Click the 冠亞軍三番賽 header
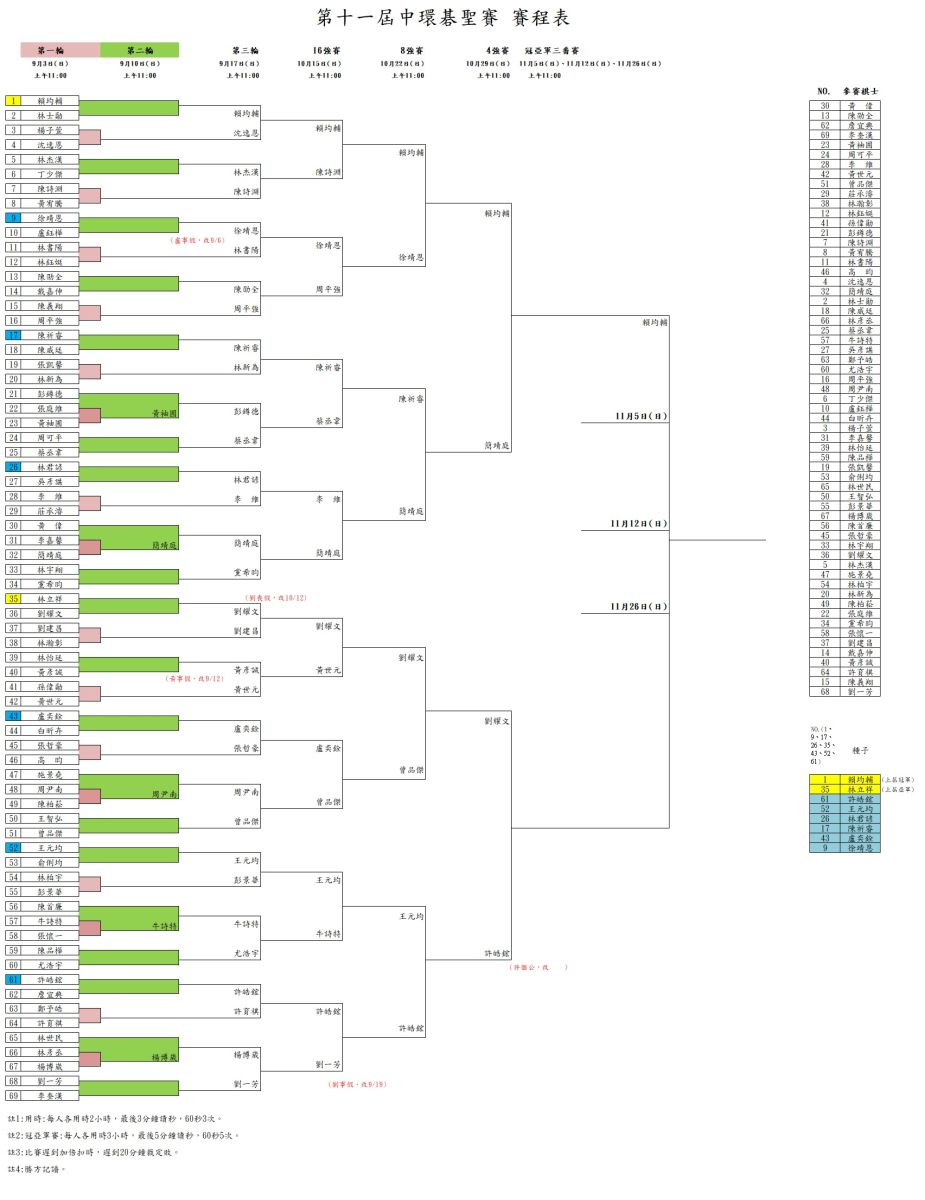The width and height of the screenshot is (925, 1200). [552, 50]
